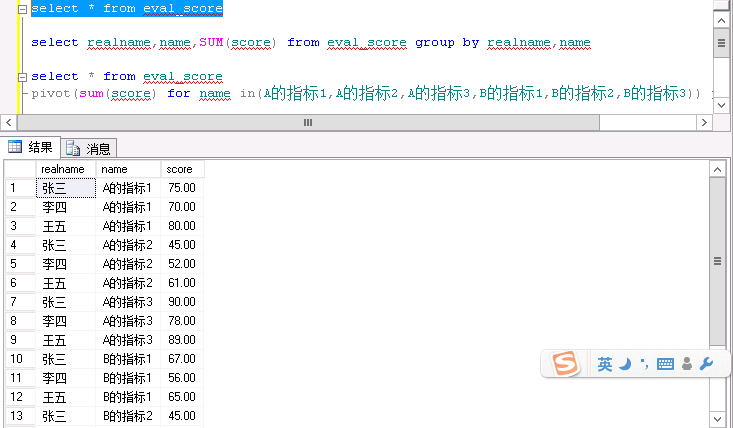Click the editor horizontal scroll right arrow
733x428 pixels.
(x=704, y=122)
